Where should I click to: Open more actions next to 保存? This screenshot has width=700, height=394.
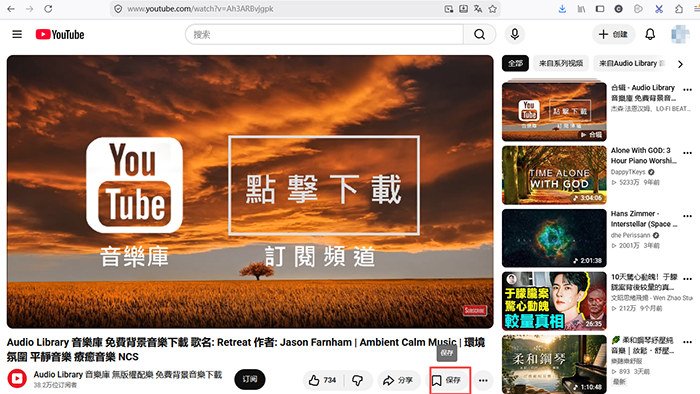pyautogui.click(x=483, y=380)
